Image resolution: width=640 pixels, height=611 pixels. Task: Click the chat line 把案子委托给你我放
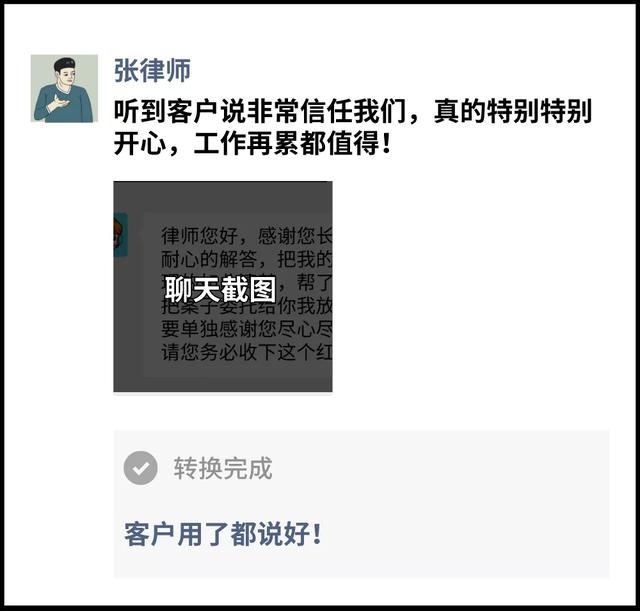point(247,307)
